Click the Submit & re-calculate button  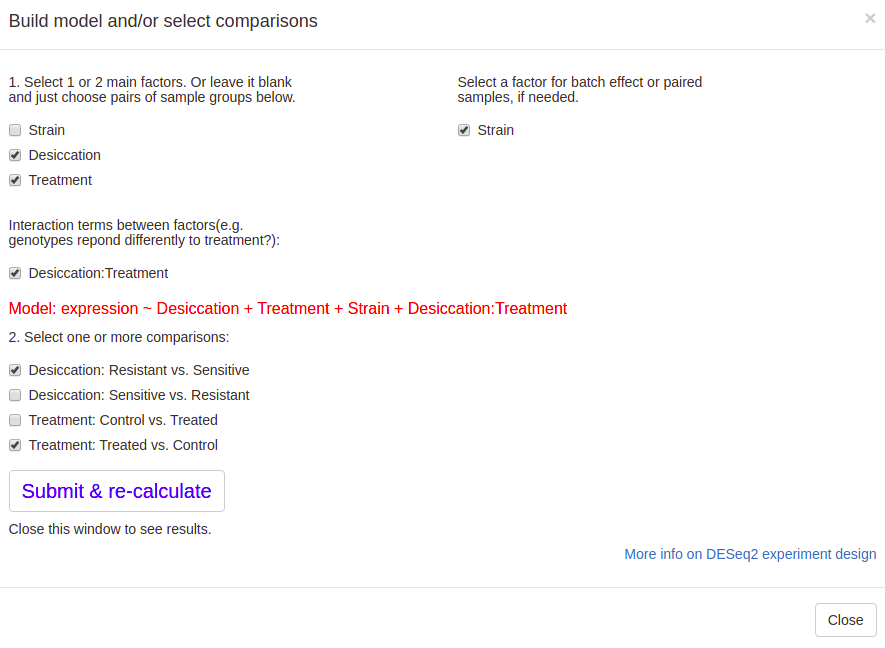[116, 491]
